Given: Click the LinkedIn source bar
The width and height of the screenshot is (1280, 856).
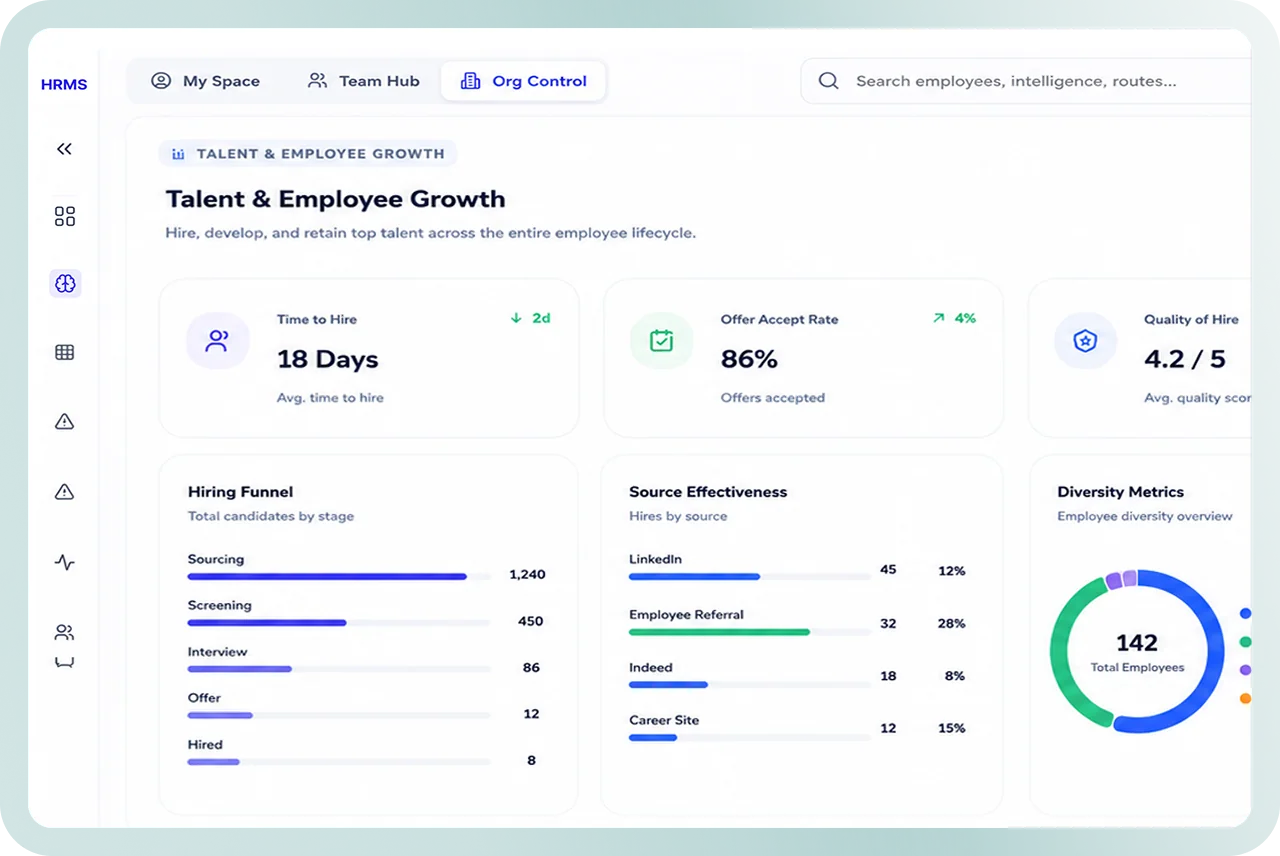Looking at the screenshot, I should [x=749, y=577].
